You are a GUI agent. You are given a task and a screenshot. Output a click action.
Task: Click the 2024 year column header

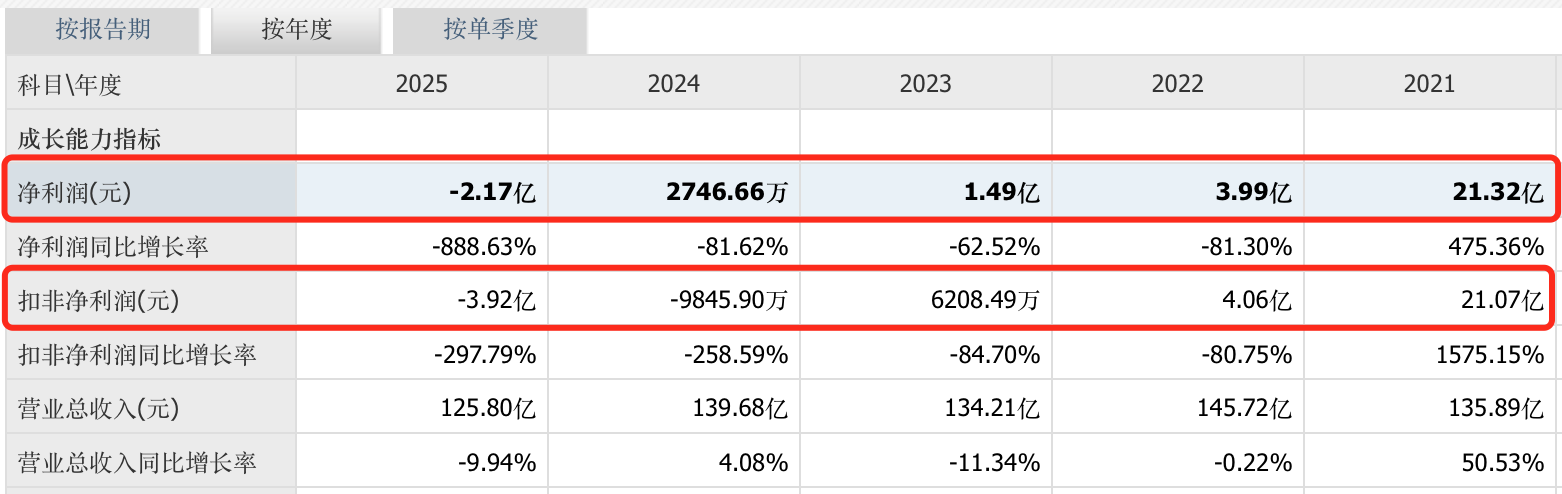(674, 84)
